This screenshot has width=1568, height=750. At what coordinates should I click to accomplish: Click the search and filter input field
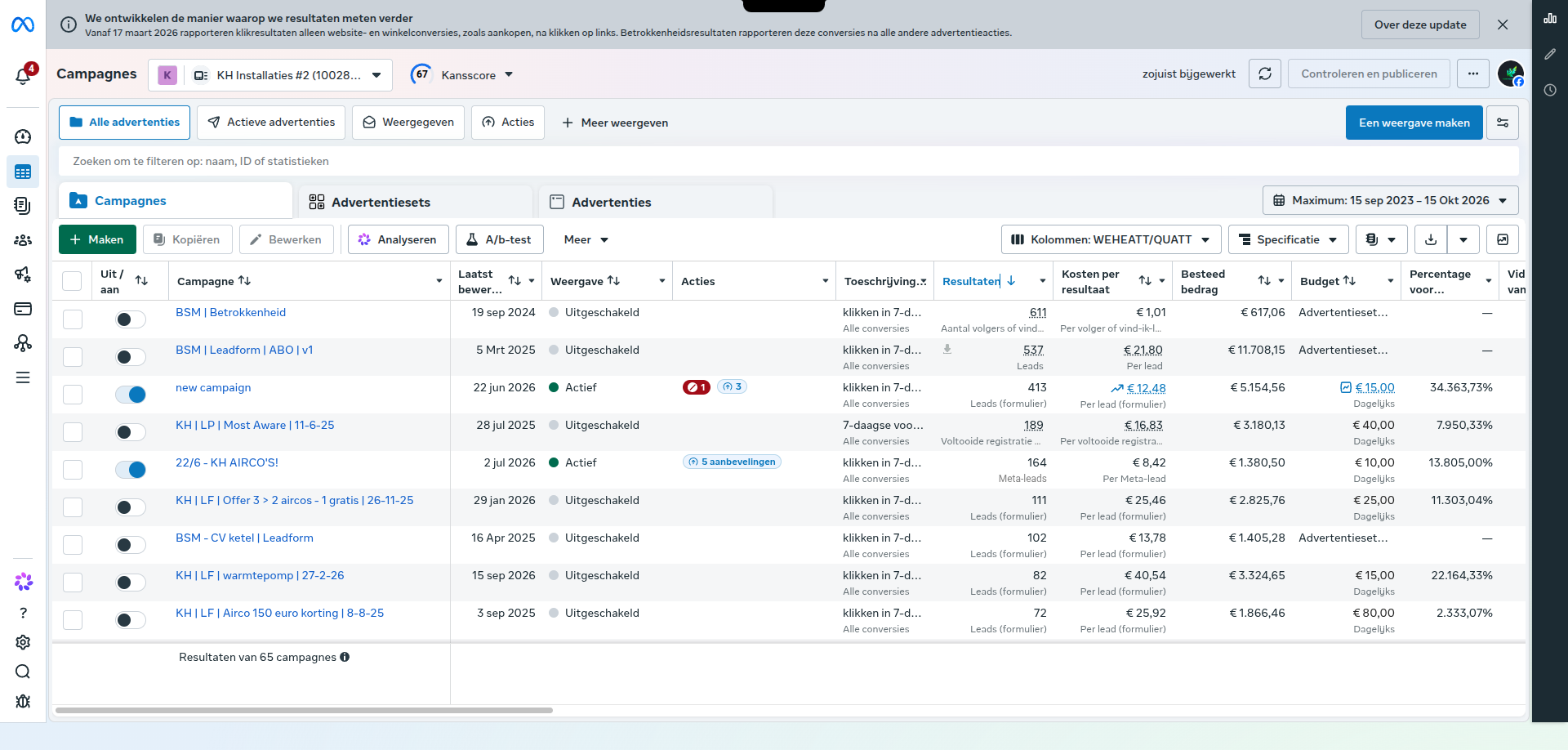point(788,161)
